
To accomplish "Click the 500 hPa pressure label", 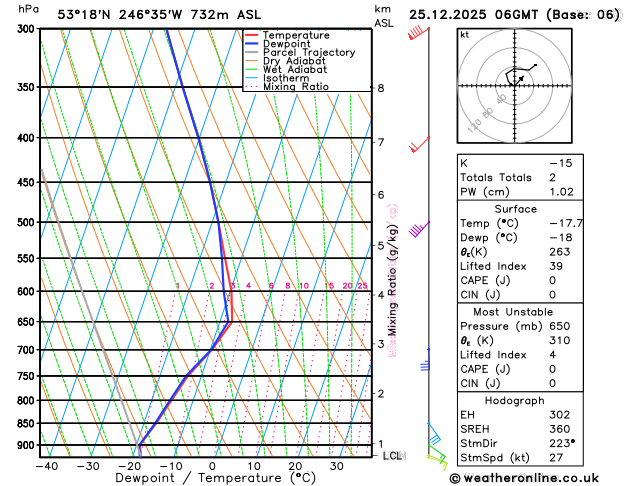I will click(26, 223).
